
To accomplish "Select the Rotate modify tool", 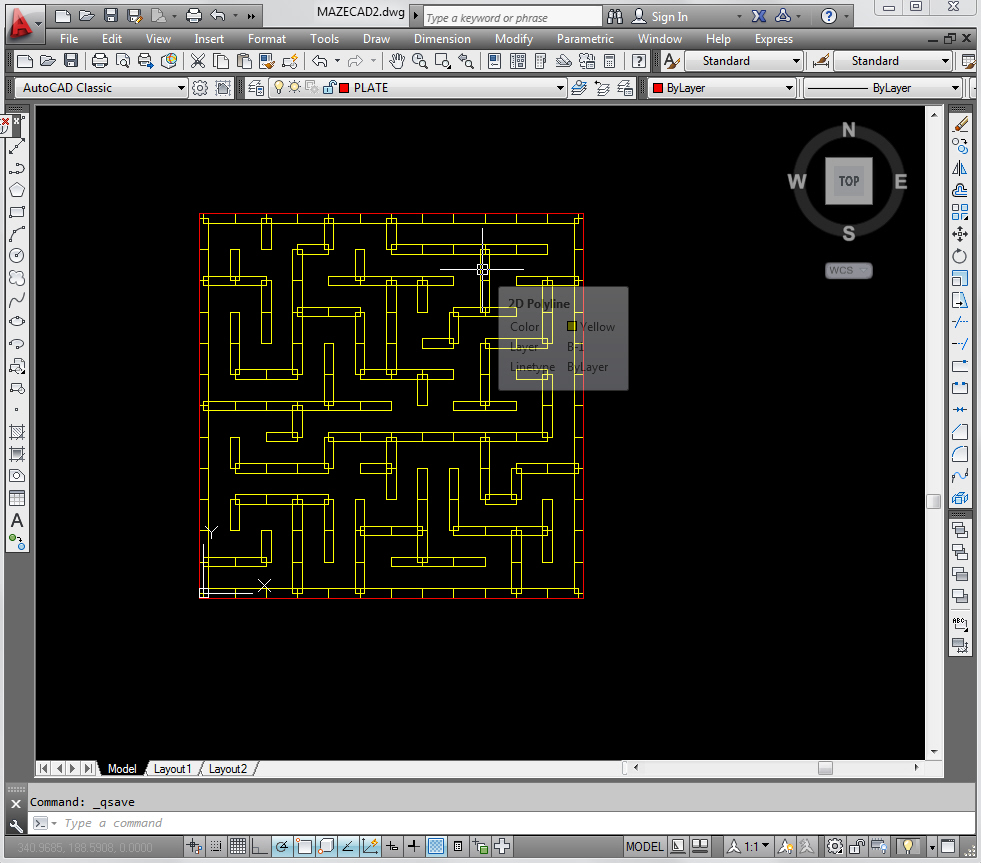I will pos(960,256).
